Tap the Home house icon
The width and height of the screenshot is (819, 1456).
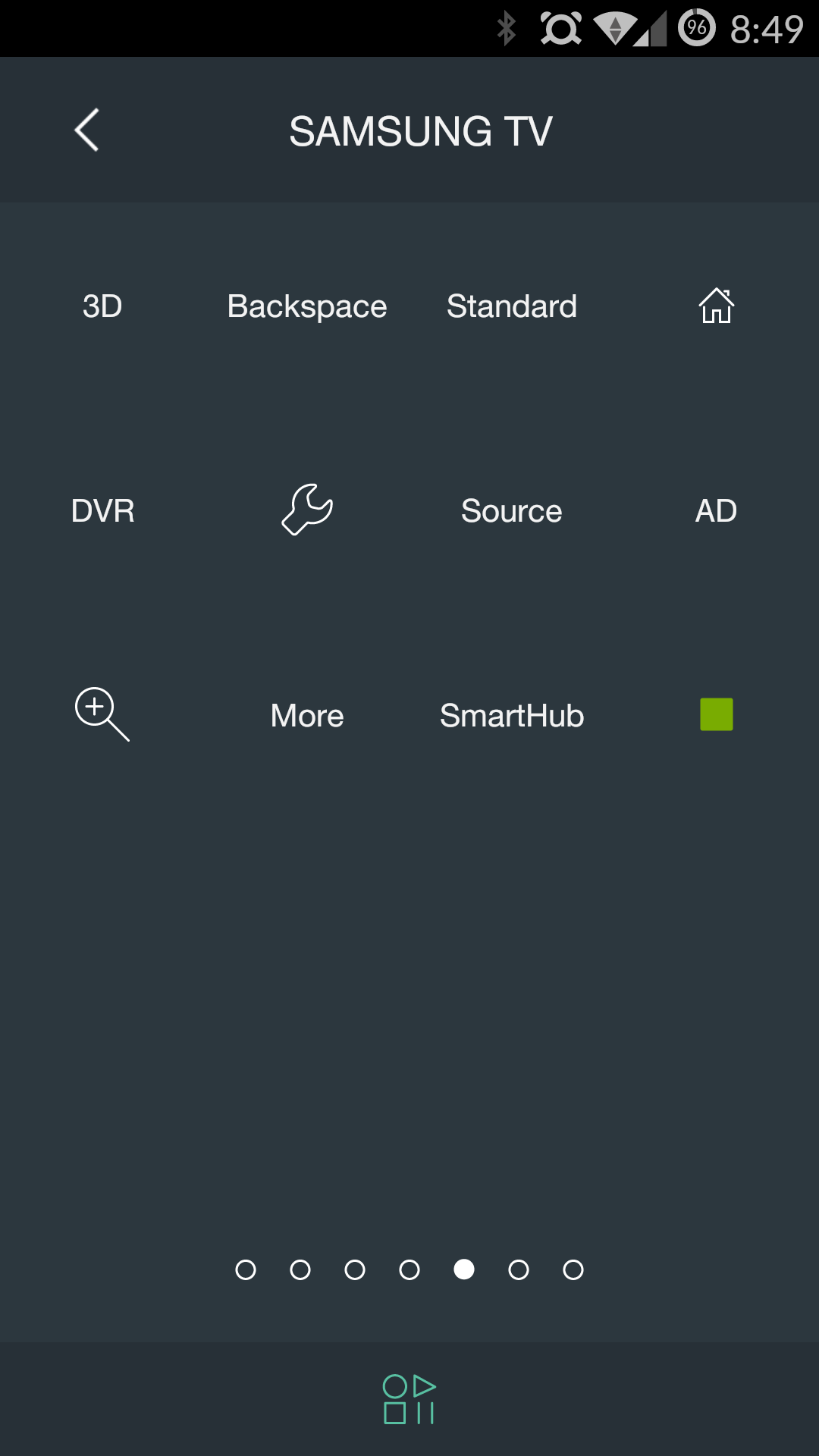(716, 306)
